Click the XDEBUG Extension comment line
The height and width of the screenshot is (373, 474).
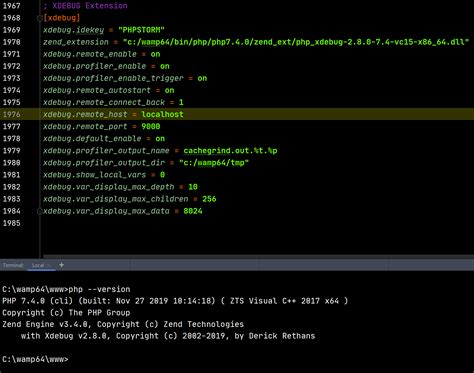pos(85,6)
